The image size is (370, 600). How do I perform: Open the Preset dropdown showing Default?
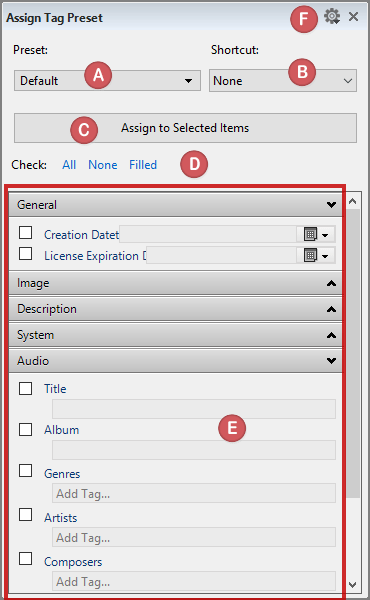coord(107,80)
